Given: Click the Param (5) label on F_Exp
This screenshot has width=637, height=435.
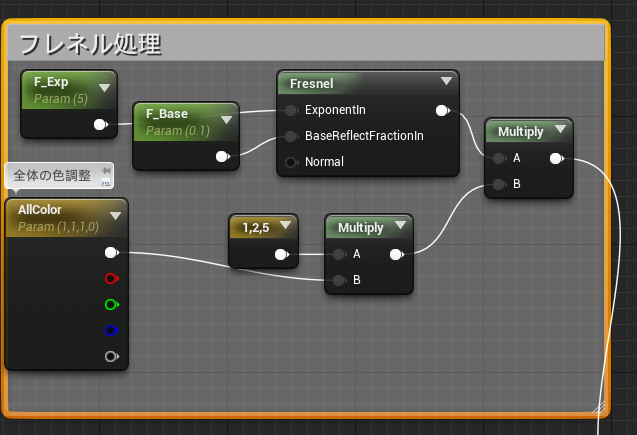Looking at the screenshot, I should (x=61, y=99).
